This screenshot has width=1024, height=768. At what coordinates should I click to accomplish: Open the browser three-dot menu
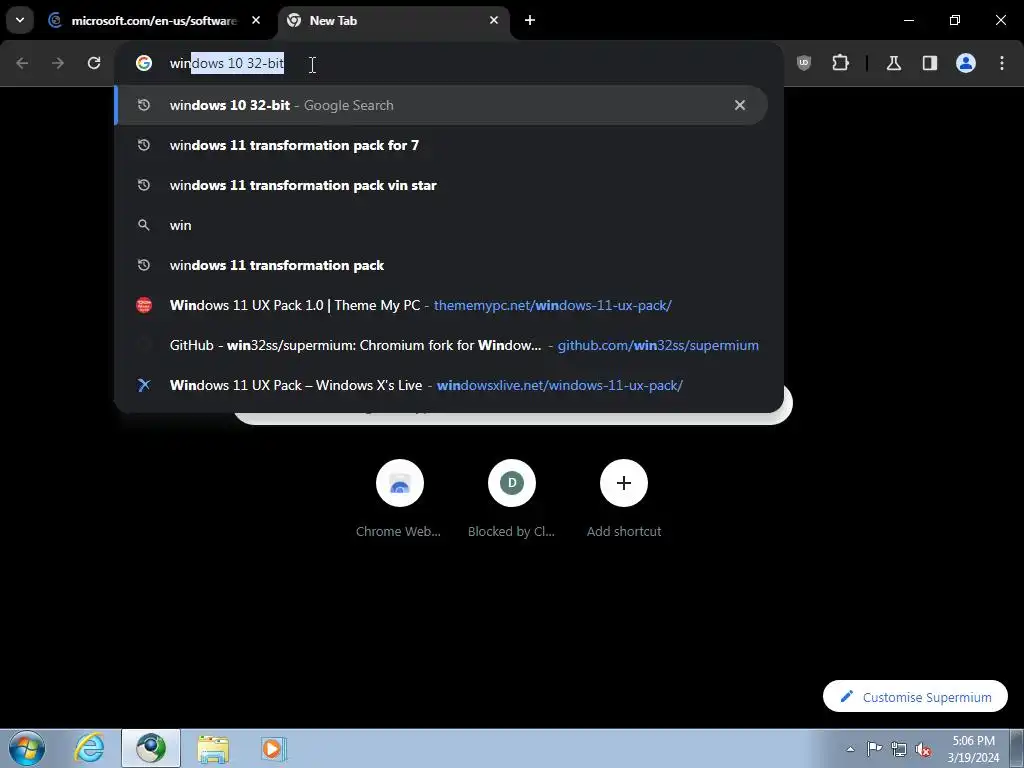pyautogui.click(x=1002, y=63)
